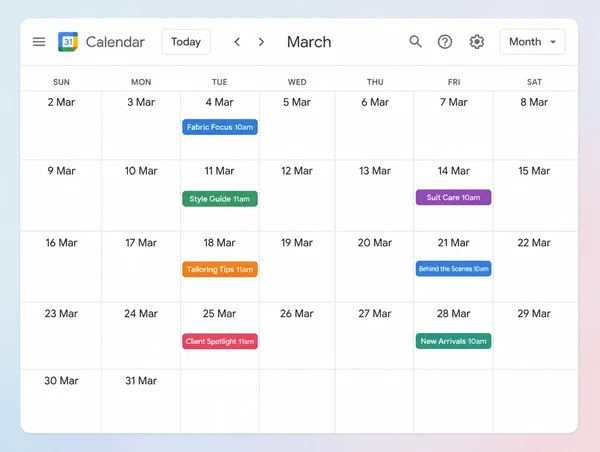Viewport: 600px width, 452px height.
Task: Select the 16 Mar date
Action: click(61, 243)
